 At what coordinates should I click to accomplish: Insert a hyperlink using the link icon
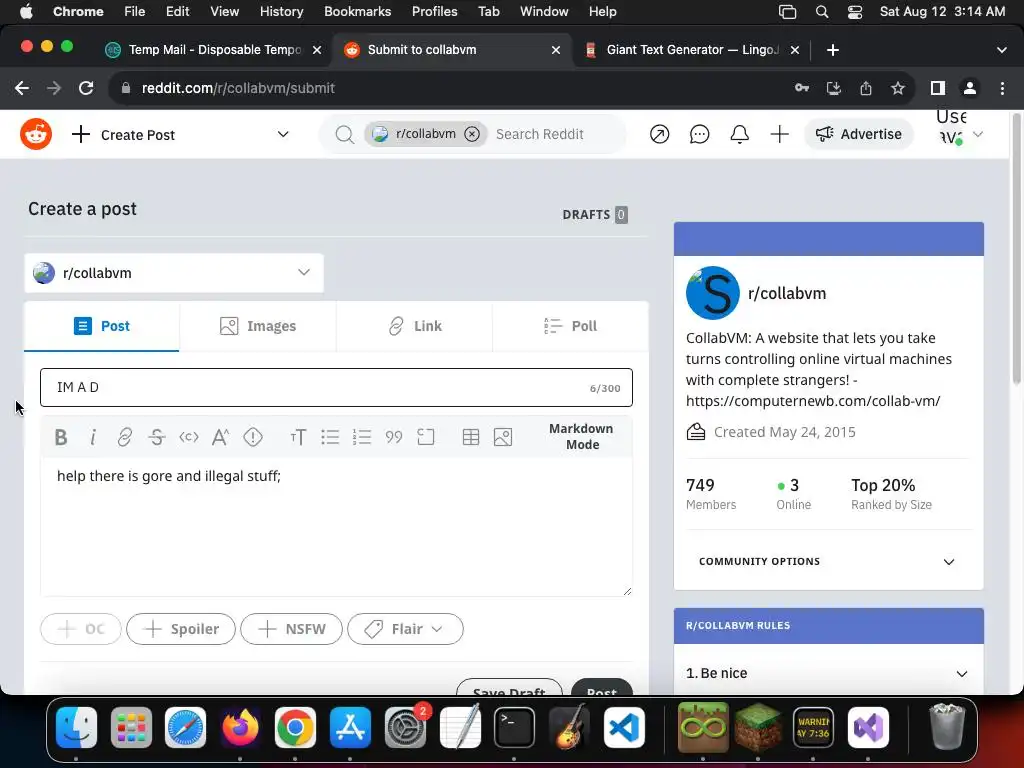pos(124,437)
